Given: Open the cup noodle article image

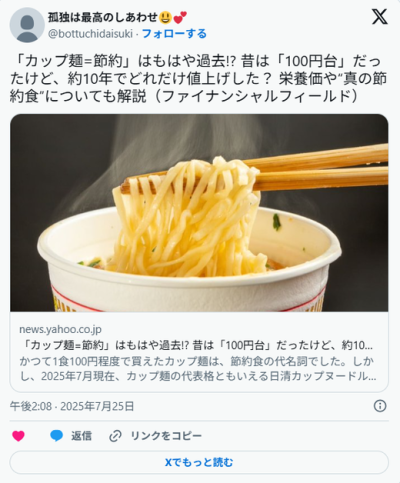Looking at the screenshot, I should (199, 213).
